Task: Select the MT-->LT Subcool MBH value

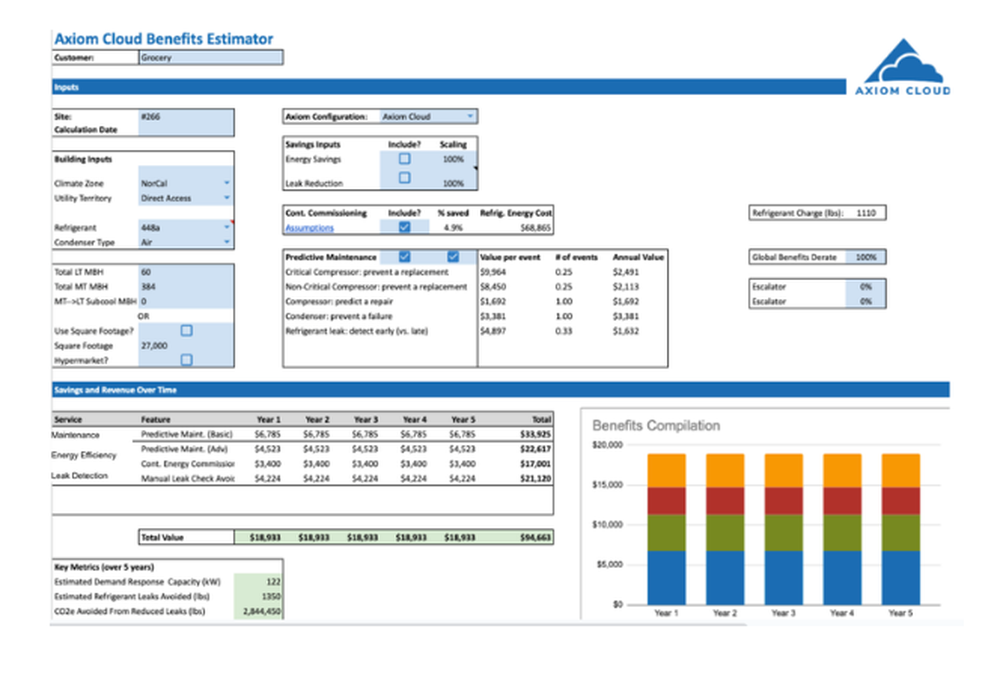Action: point(186,301)
